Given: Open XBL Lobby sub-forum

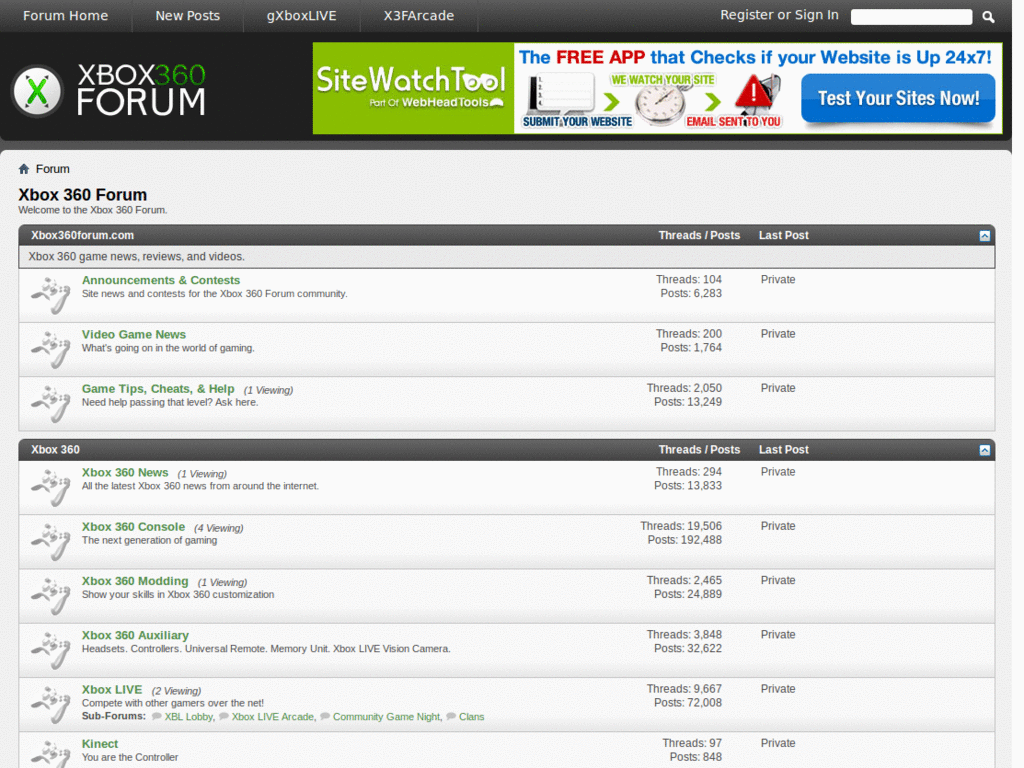Looking at the screenshot, I should (189, 717).
